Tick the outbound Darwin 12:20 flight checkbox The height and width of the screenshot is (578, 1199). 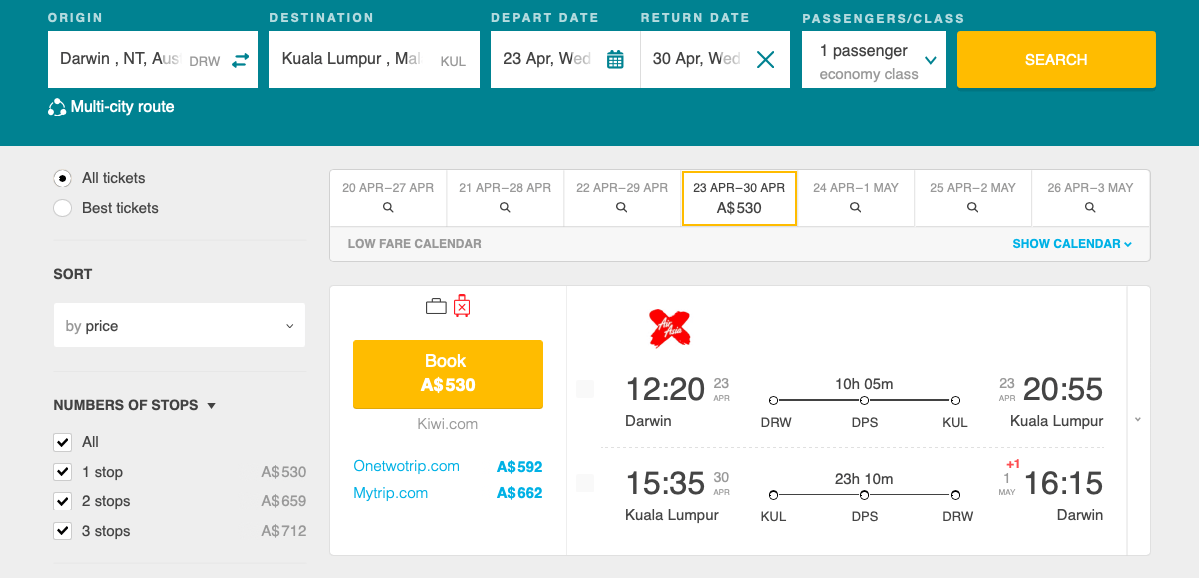585,389
